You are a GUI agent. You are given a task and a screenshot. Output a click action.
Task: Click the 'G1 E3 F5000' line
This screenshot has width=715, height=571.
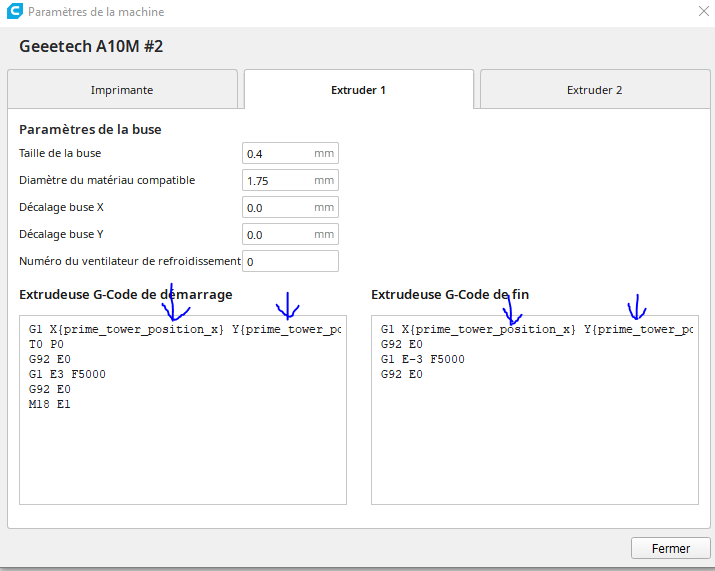click(67, 374)
